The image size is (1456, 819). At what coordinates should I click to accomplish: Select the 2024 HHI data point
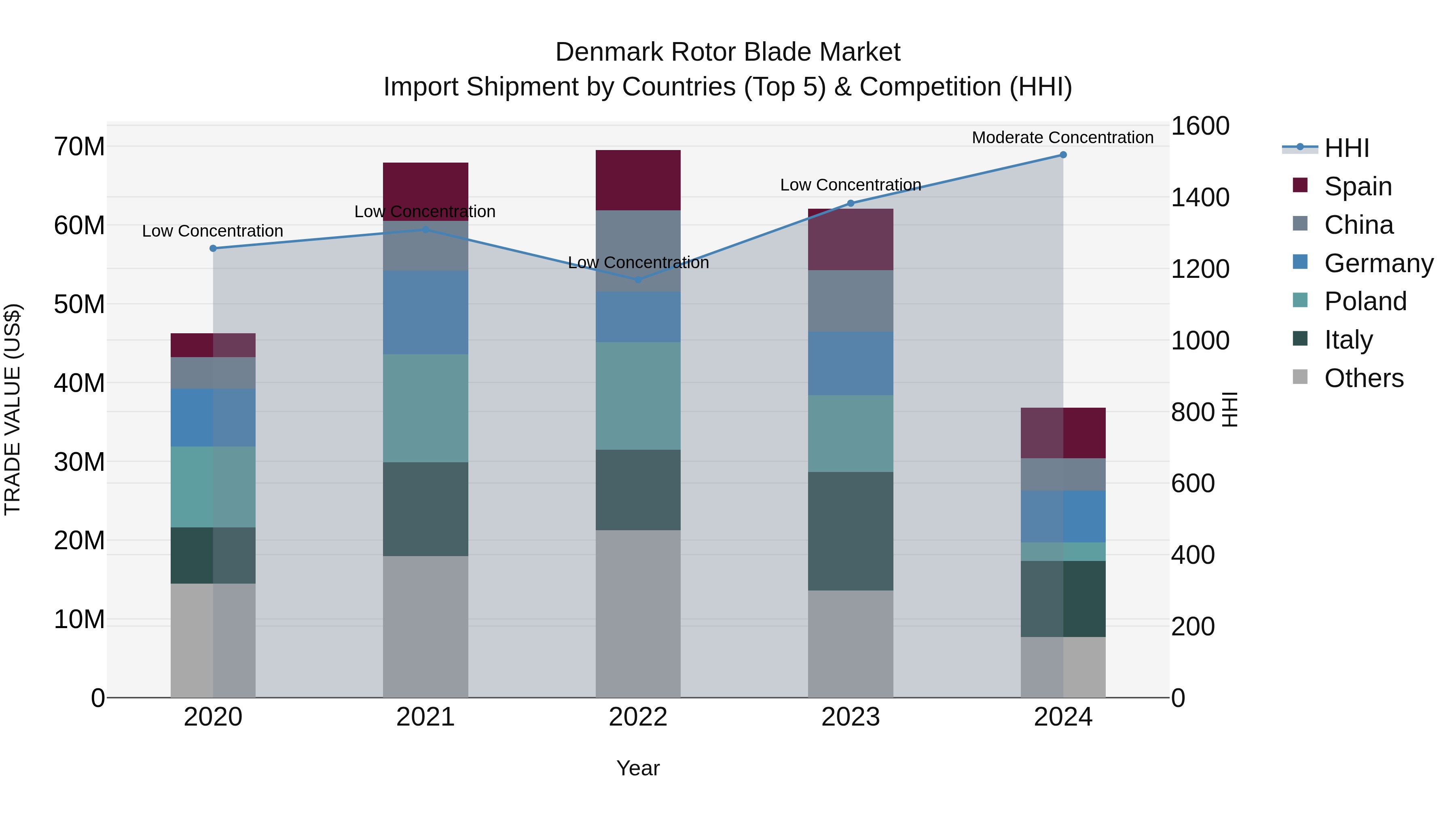point(1063,155)
